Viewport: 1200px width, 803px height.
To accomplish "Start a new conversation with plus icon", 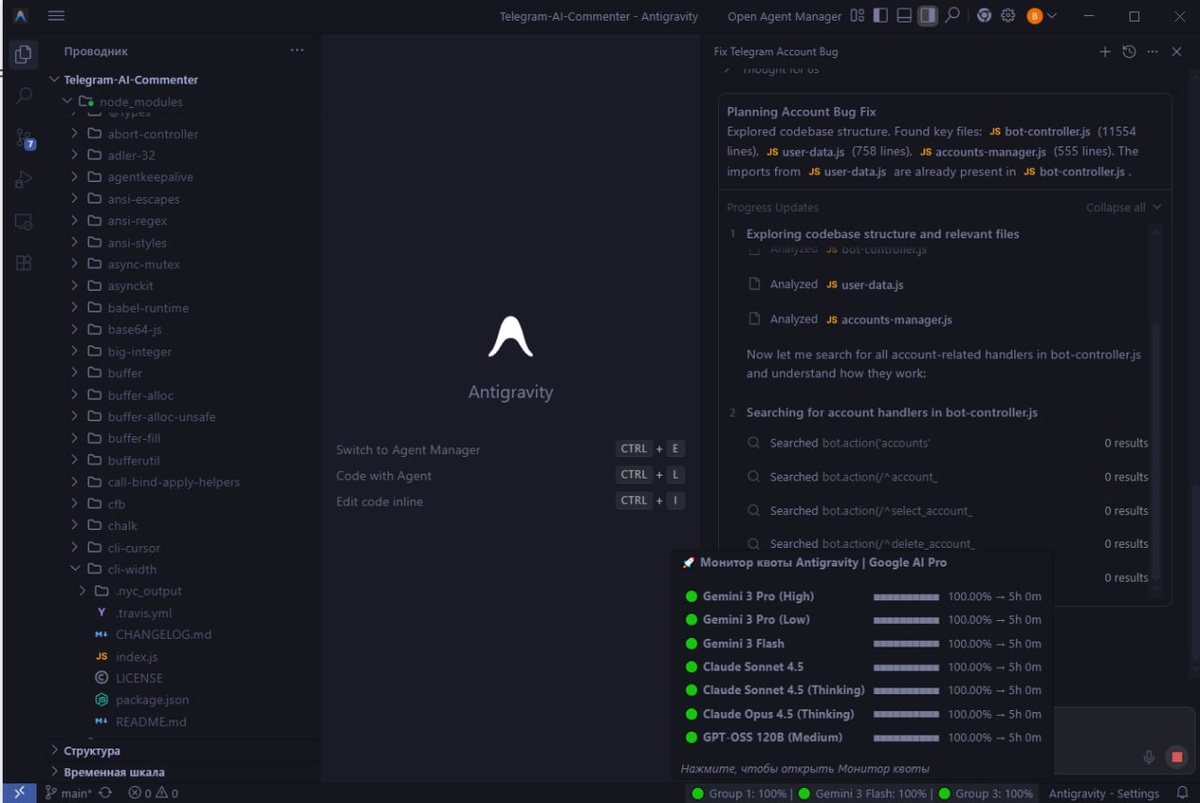I will (1105, 52).
